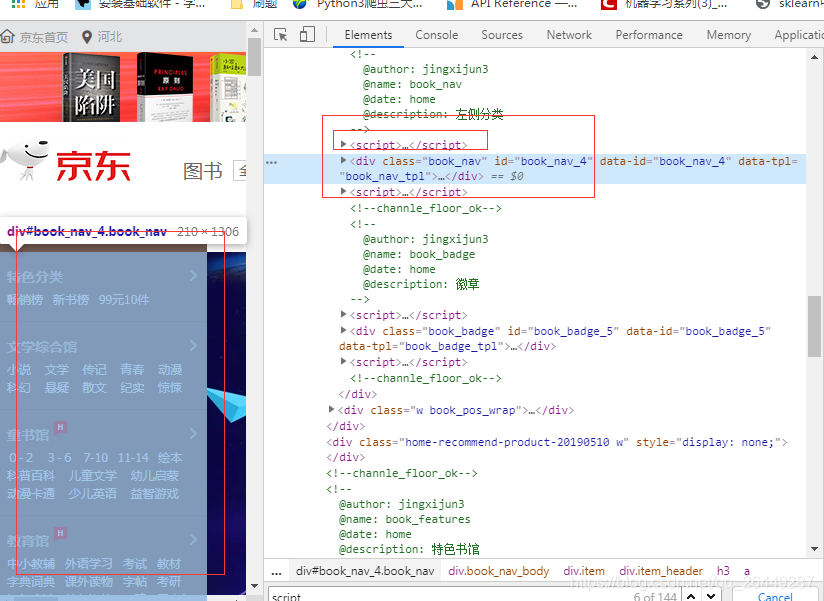Click the 小说 category link
824x601 pixels.
[19, 369]
